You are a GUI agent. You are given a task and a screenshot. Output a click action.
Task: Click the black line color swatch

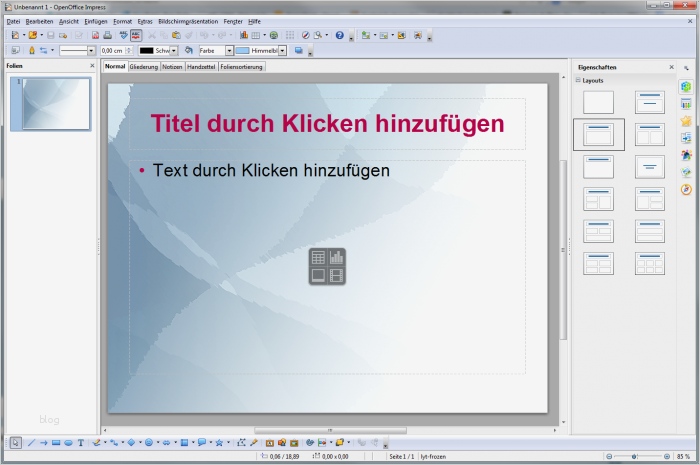tap(146, 51)
